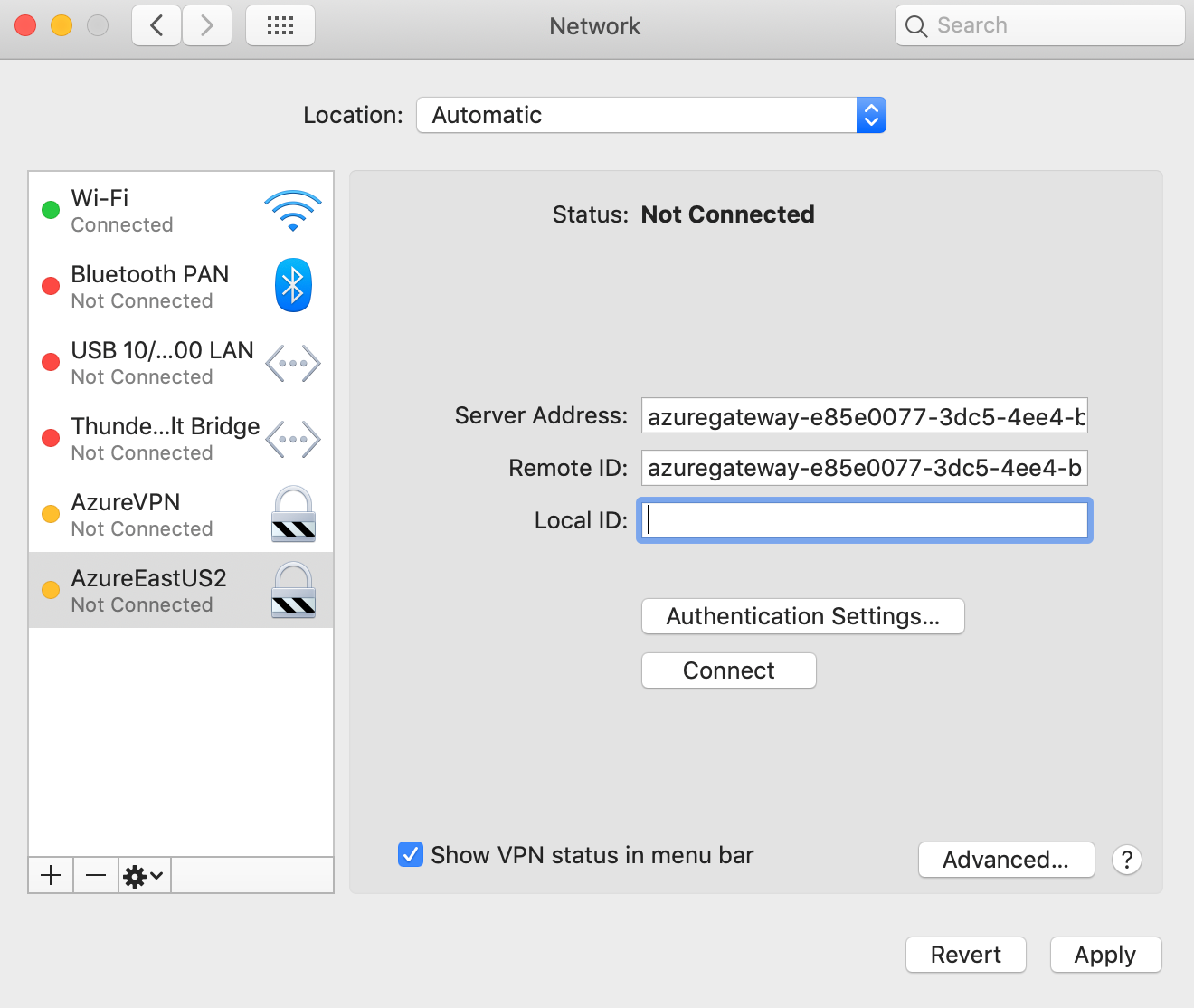Go back in System Preferences
This screenshot has height=1008, width=1194.
156,25
